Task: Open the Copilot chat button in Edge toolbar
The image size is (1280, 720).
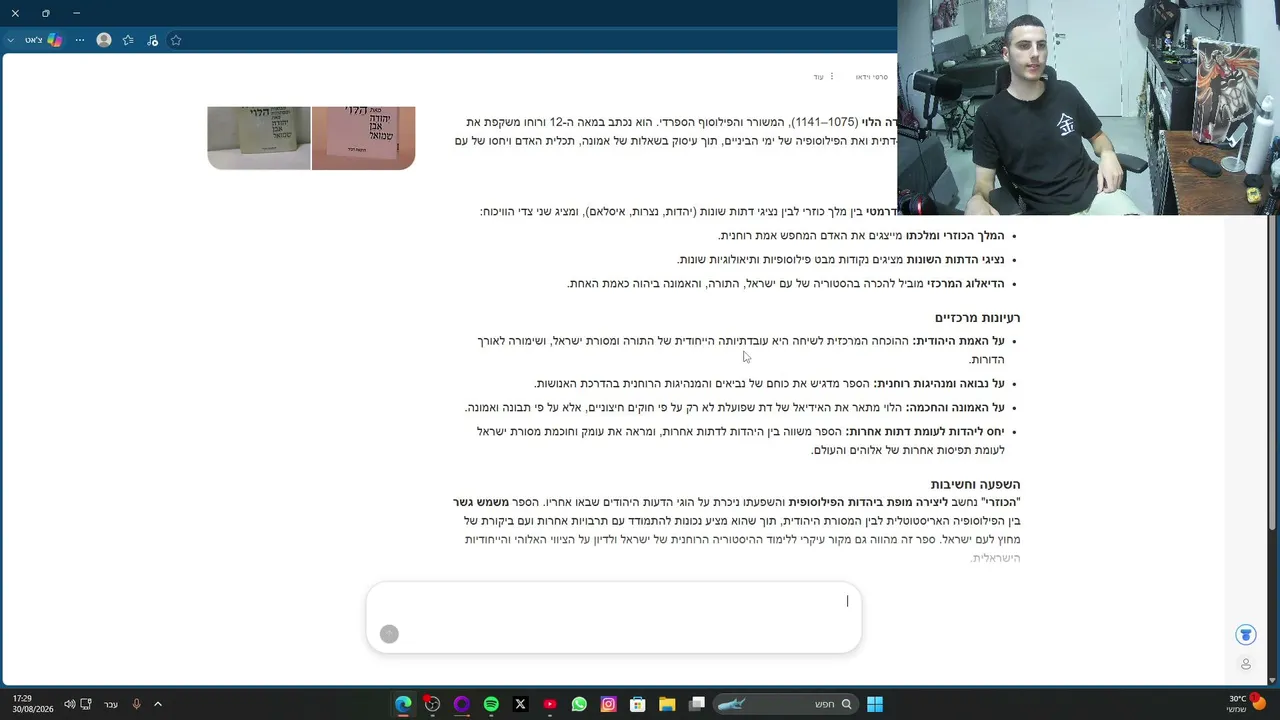Action: [x=45, y=40]
